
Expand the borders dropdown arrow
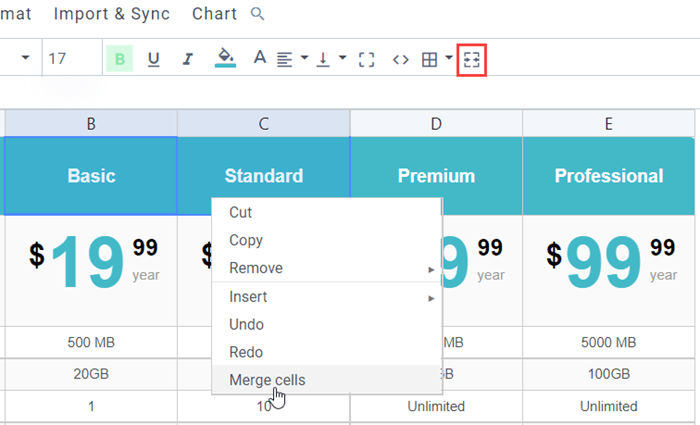449,59
